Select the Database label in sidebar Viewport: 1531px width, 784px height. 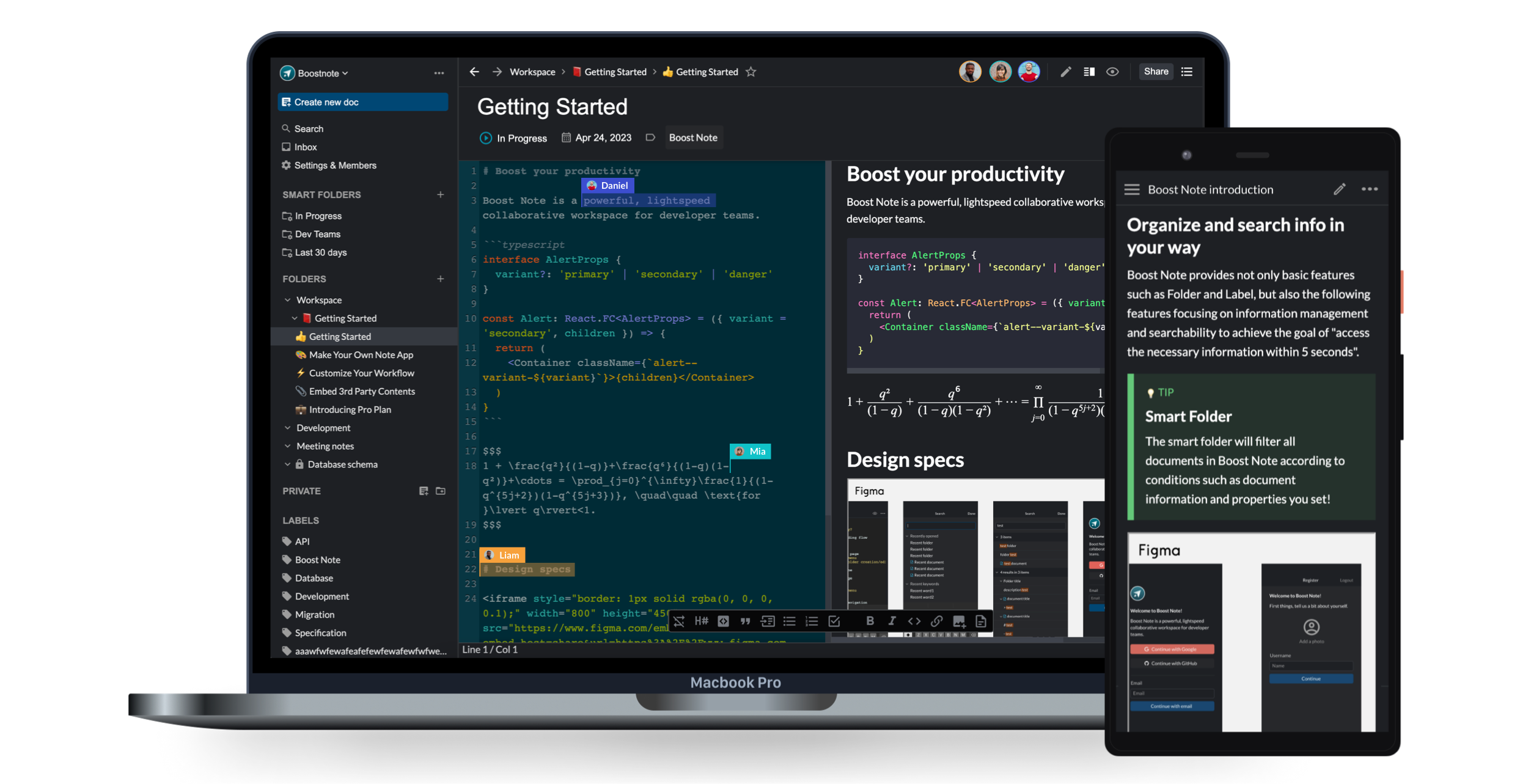pyautogui.click(x=313, y=577)
